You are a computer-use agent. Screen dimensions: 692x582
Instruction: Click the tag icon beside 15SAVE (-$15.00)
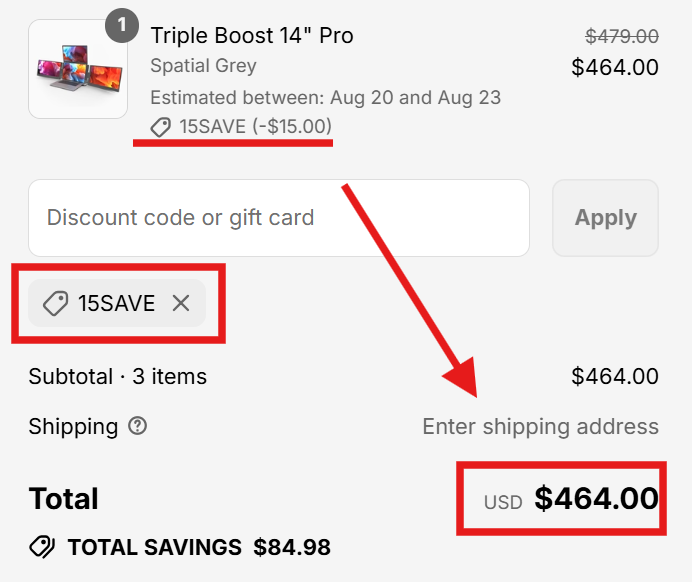(x=160, y=127)
